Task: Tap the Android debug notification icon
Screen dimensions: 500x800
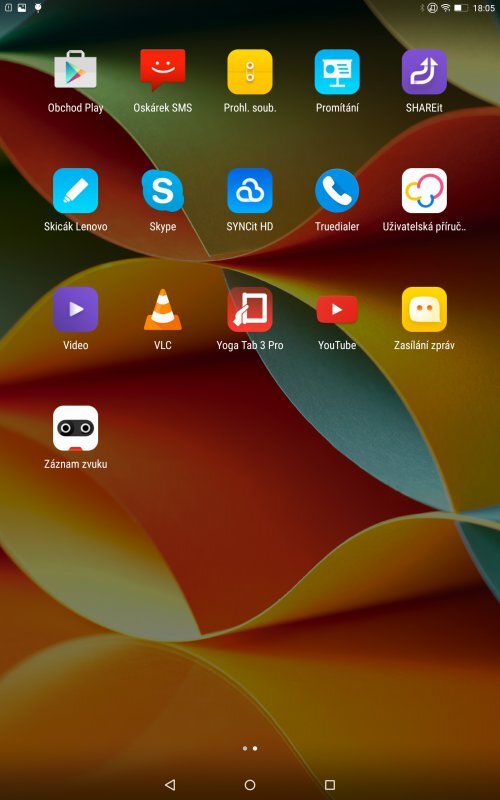Action: click(x=37, y=8)
